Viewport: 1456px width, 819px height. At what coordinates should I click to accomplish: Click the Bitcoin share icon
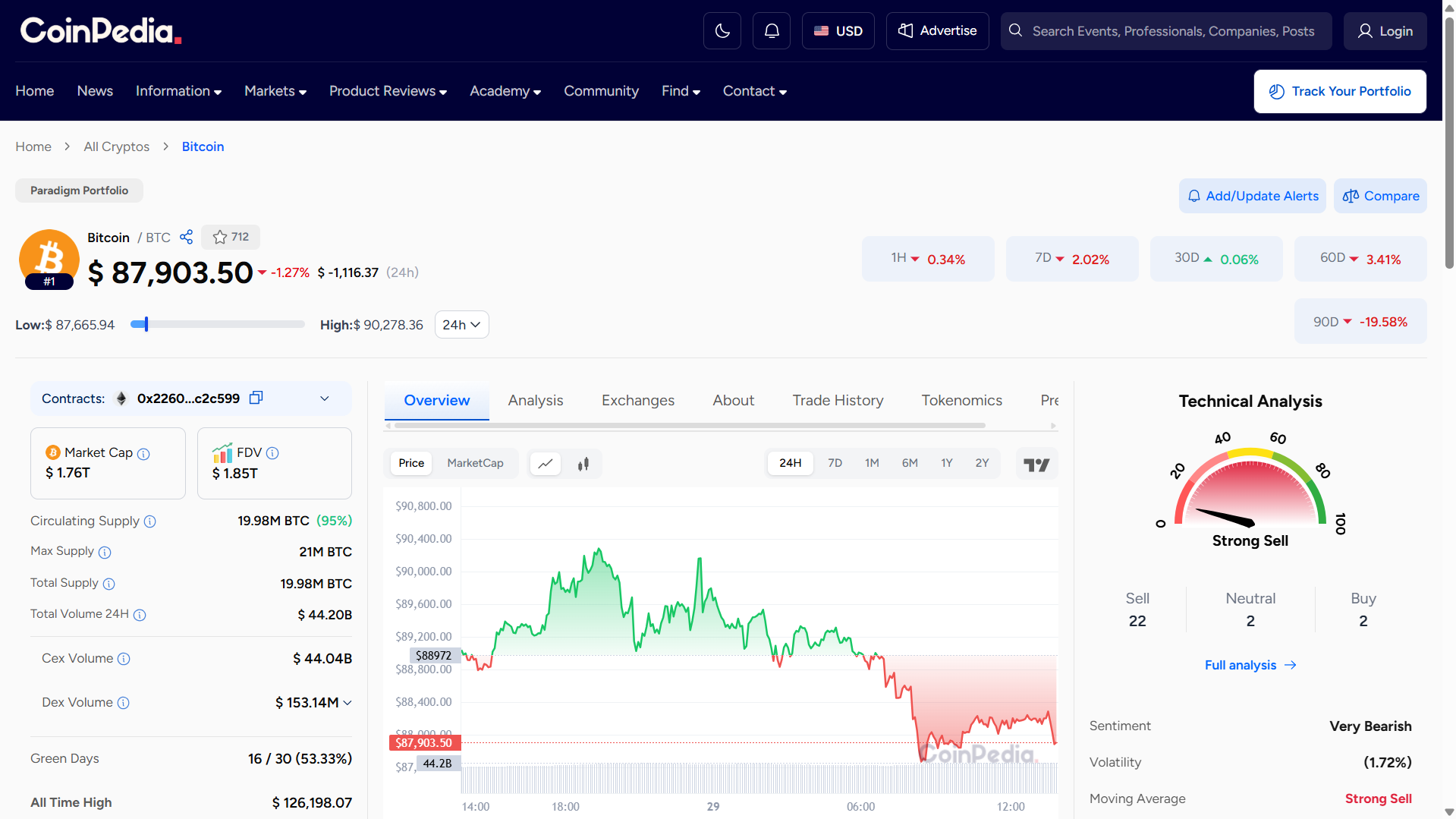[x=186, y=237]
